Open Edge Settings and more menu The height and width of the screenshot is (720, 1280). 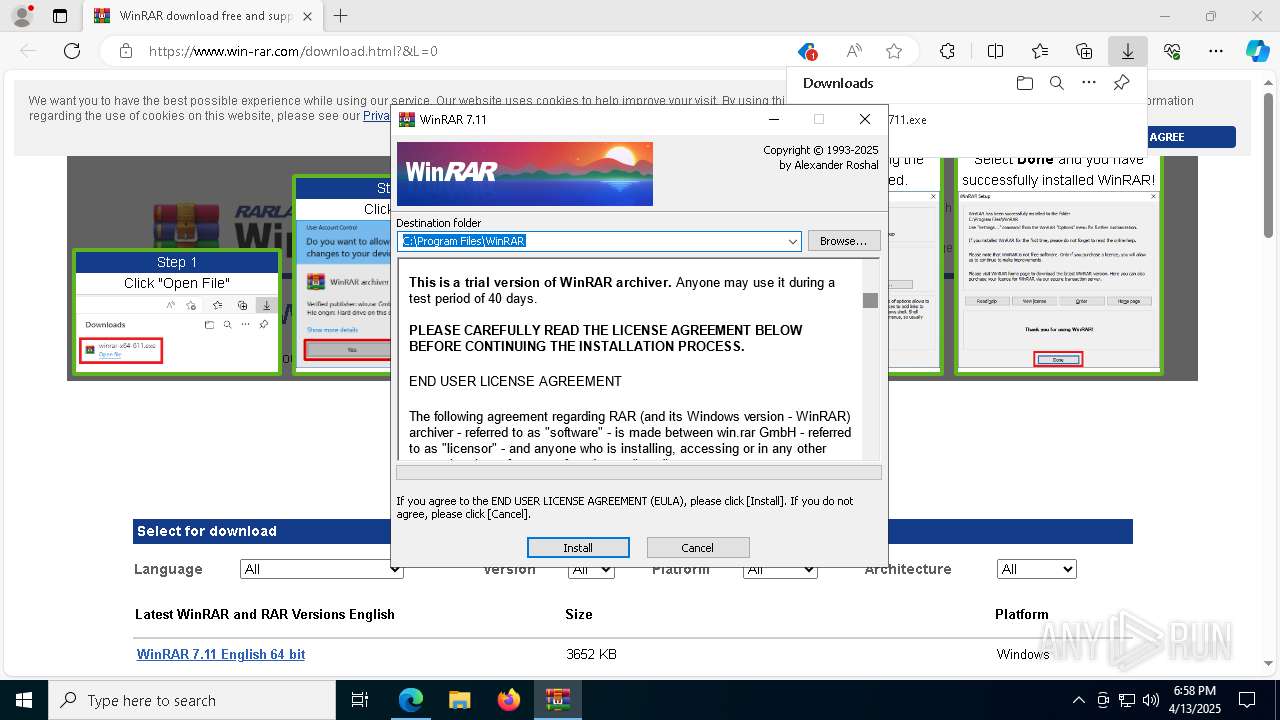[1216, 51]
